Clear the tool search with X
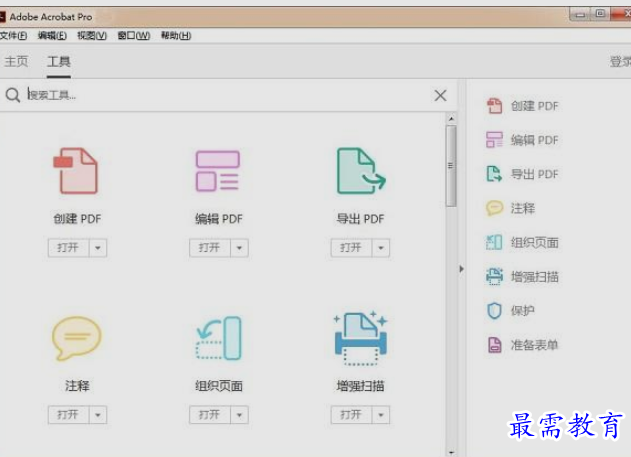 pyautogui.click(x=441, y=96)
